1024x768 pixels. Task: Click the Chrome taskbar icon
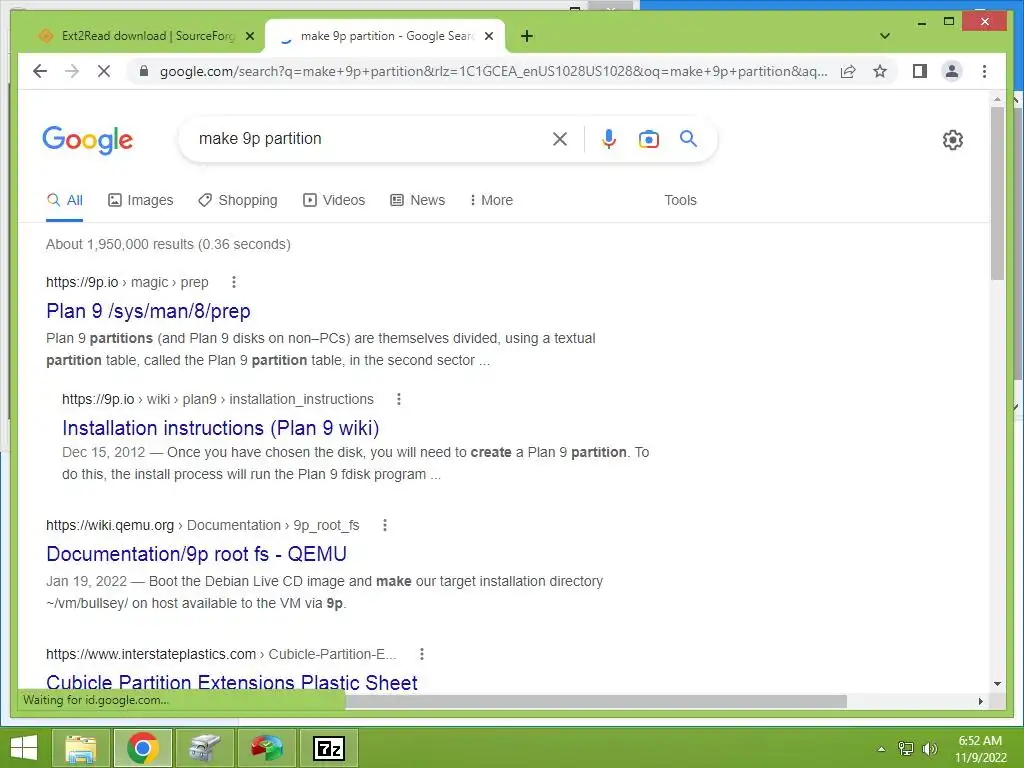tap(143, 748)
